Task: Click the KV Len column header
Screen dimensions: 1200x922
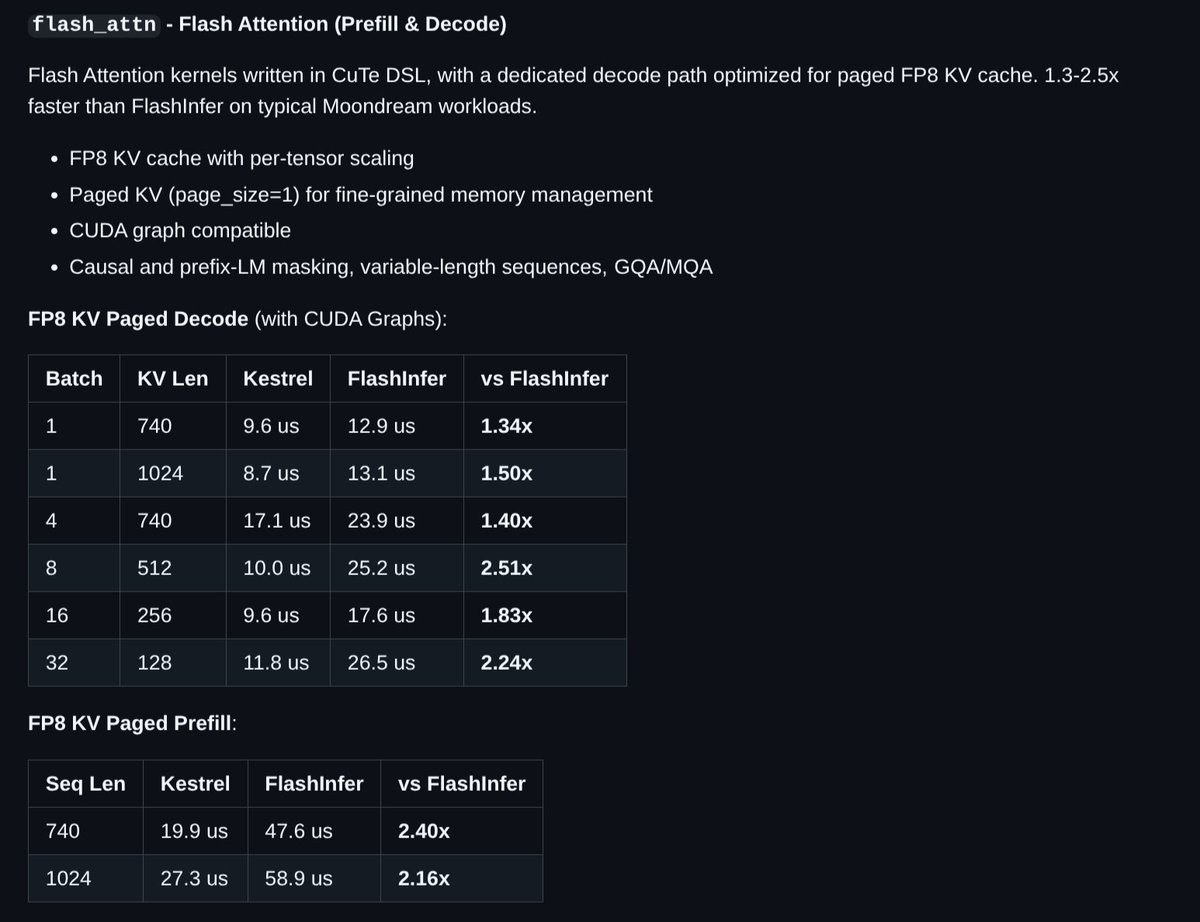Action: 173,378
